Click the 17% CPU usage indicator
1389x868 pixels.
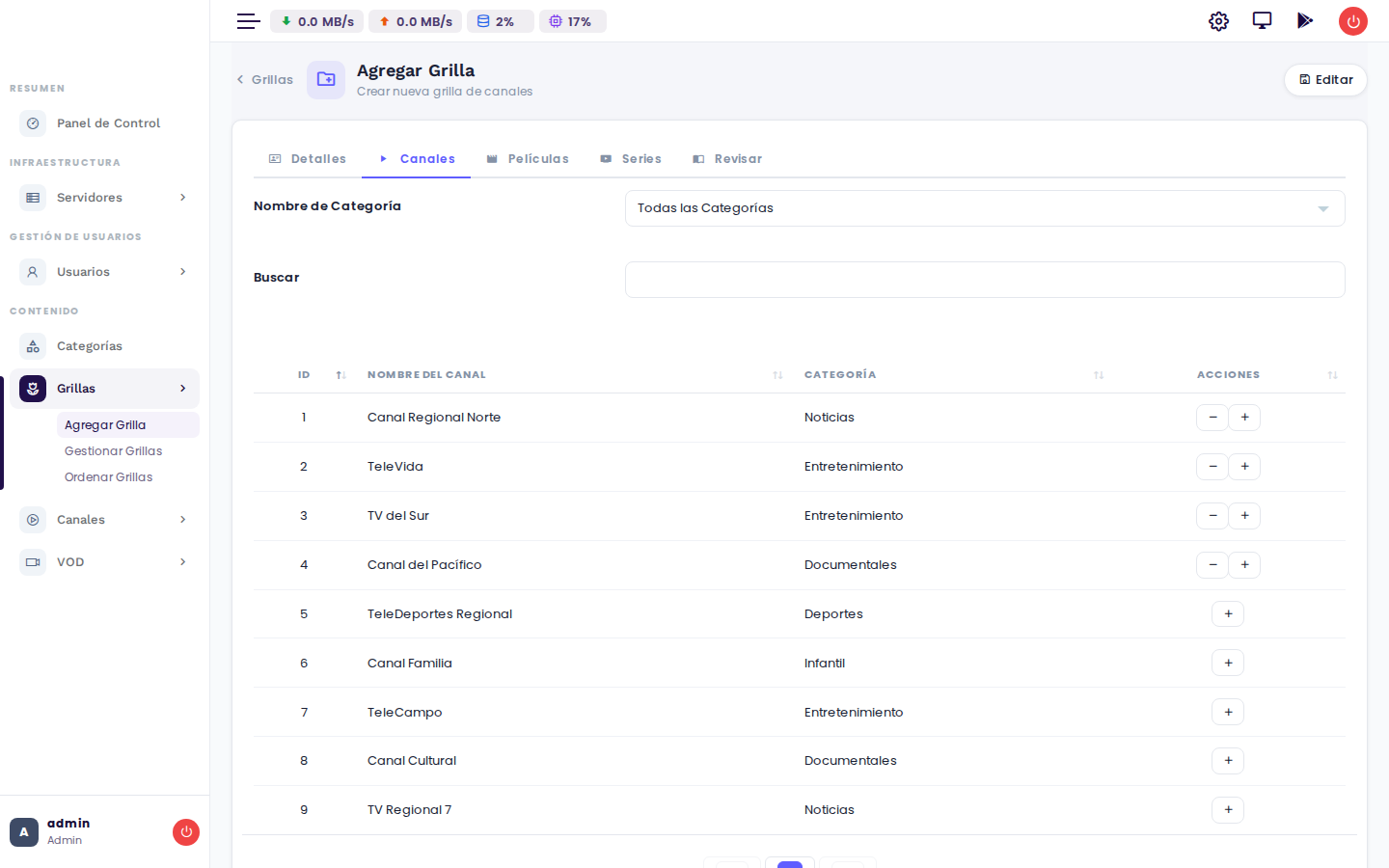[573, 21]
